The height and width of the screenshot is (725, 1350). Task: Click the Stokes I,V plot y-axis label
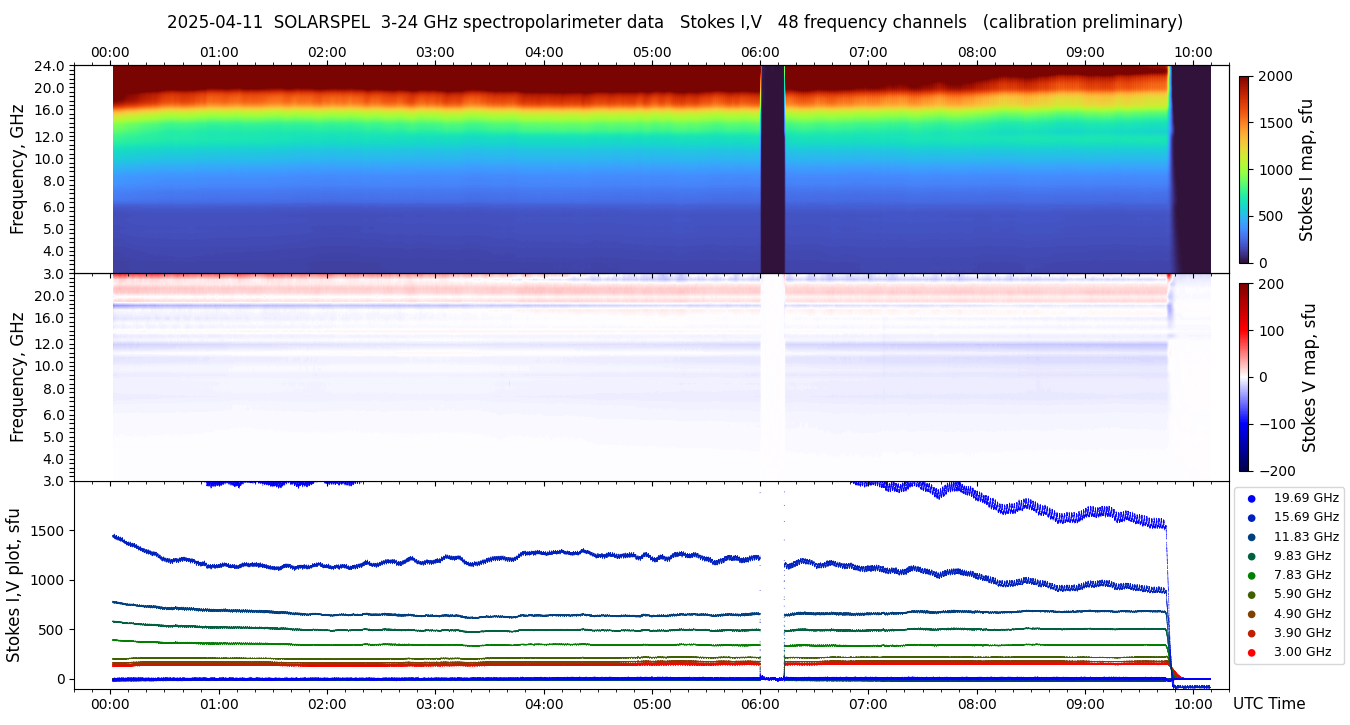(x=14, y=584)
